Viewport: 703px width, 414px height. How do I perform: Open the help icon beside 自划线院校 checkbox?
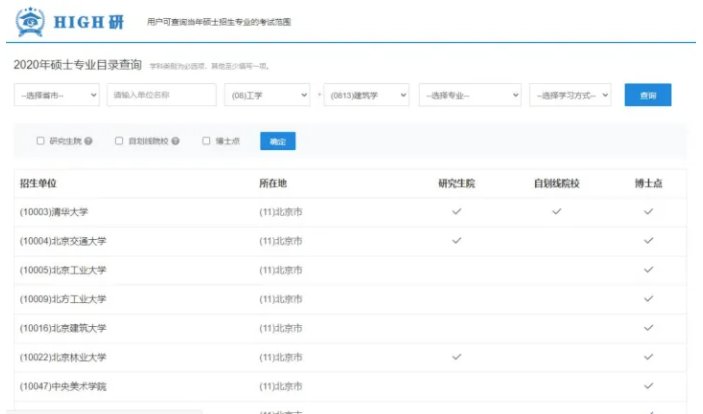pyautogui.click(x=175, y=141)
